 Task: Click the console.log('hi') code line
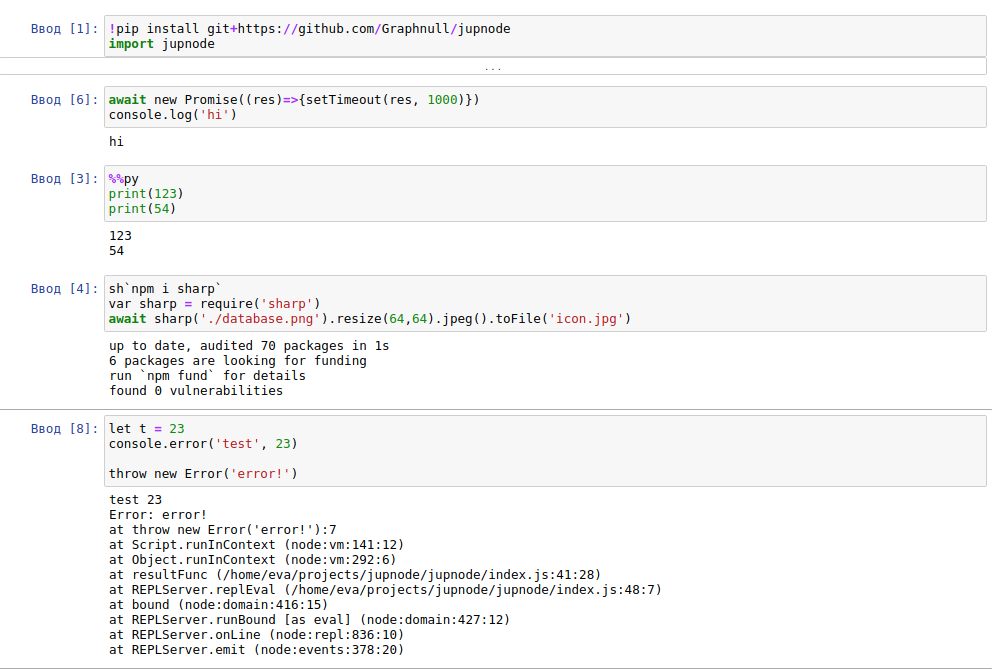point(173,115)
